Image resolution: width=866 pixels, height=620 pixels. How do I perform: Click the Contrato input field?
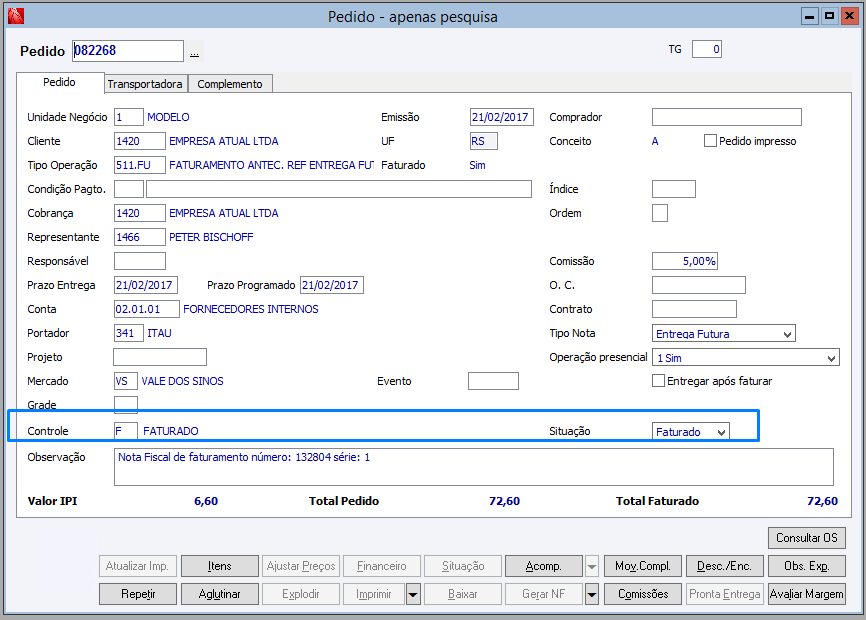tap(694, 309)
